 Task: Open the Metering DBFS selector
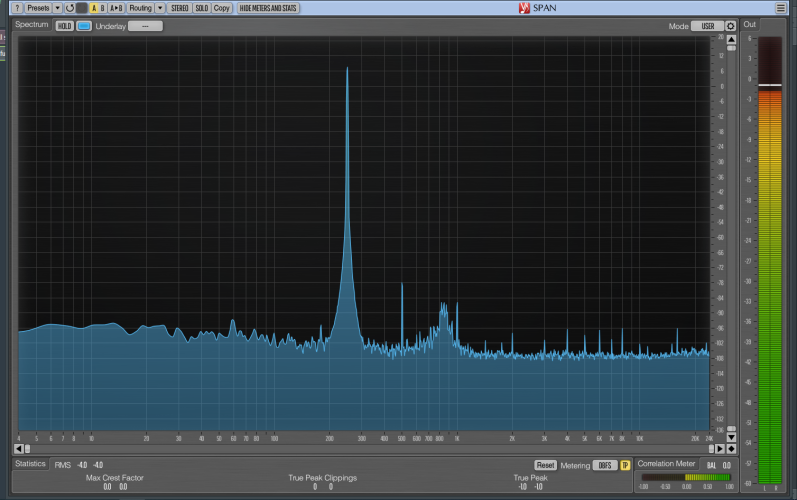tap(605, 465)
